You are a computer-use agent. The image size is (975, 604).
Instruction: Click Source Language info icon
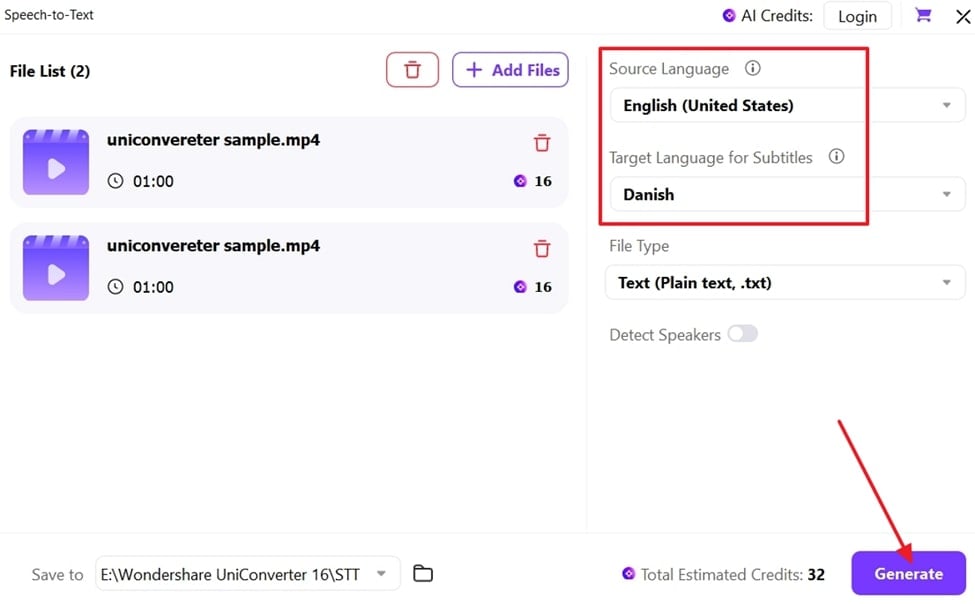[753, 69]
